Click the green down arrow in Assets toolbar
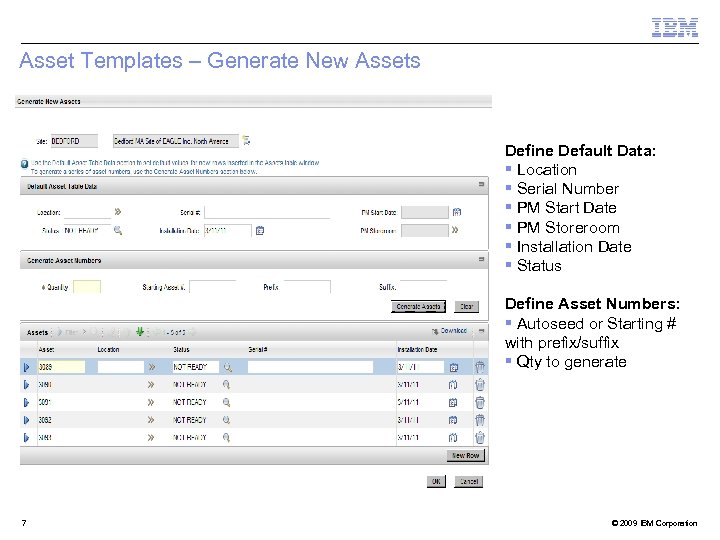The image size is (720, 540). point(140,331)
